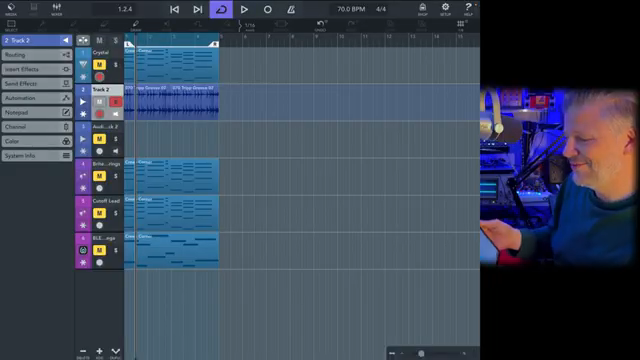Open the Notepad section
This screenshot has height=360, width=640.
[x=37, y=112]
